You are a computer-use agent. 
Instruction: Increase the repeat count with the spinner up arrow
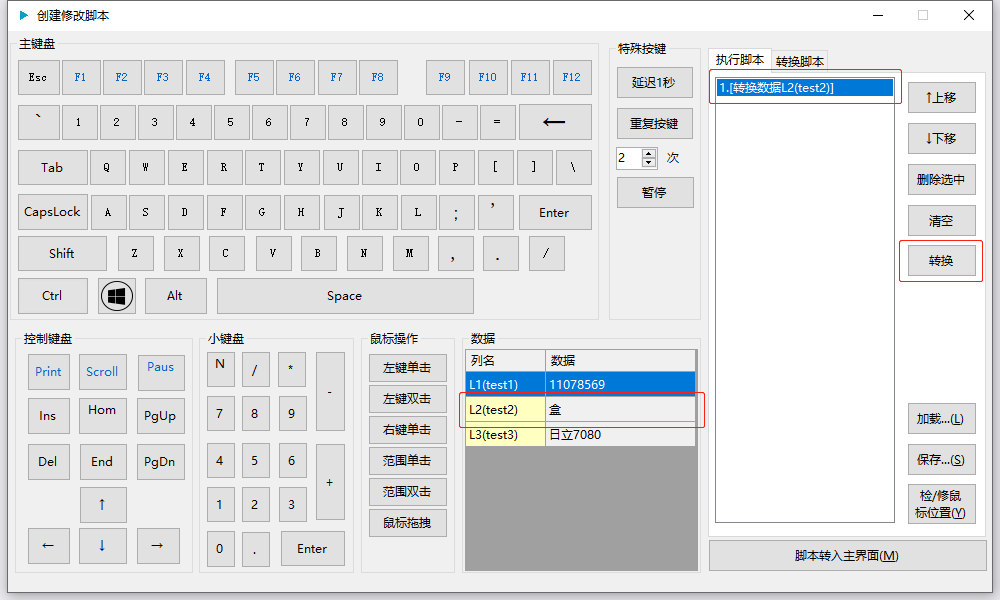tap(649, 153)
